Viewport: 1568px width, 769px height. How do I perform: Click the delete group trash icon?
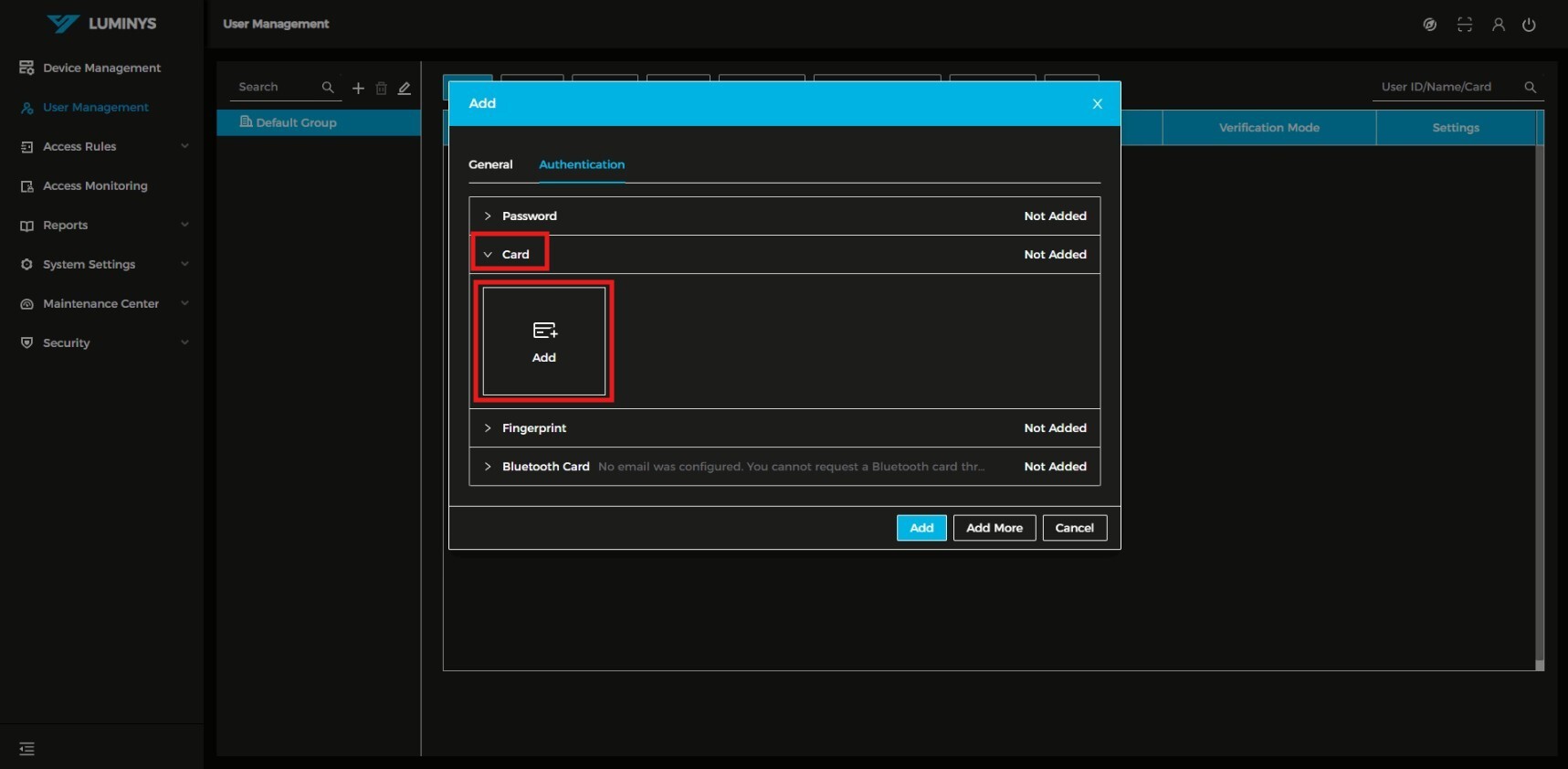[x=382, y=88]
